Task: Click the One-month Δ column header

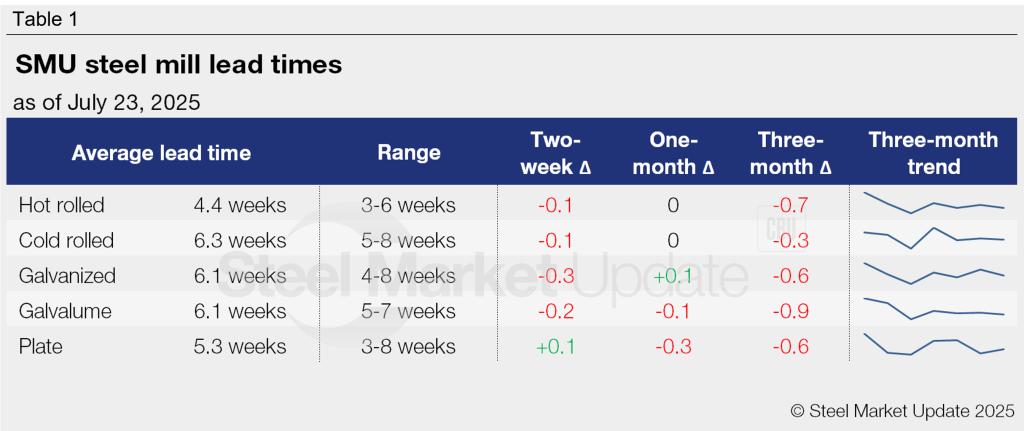Action: [673, 153]
